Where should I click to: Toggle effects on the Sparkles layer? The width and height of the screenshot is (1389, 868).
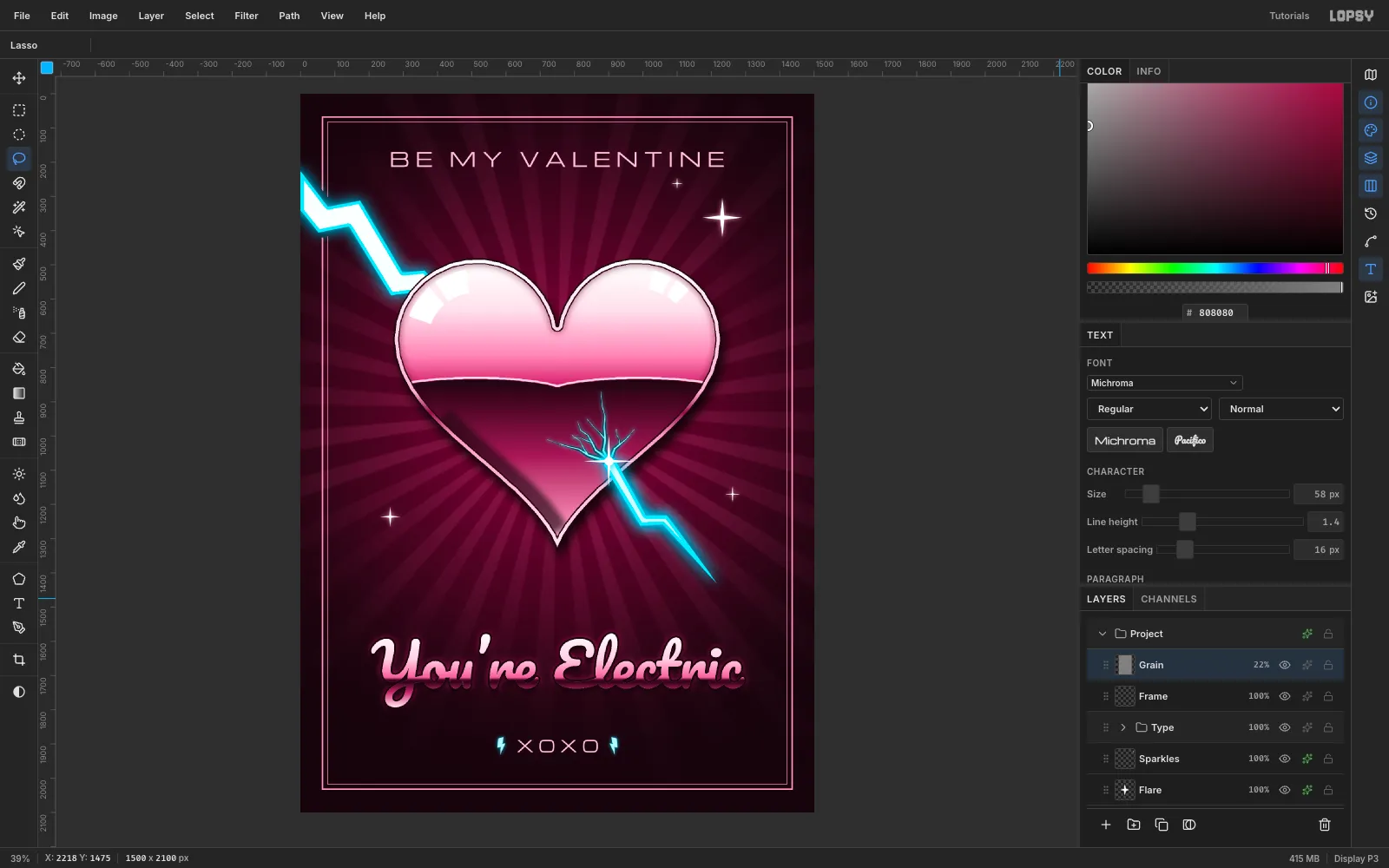(x=1307, y=759)
